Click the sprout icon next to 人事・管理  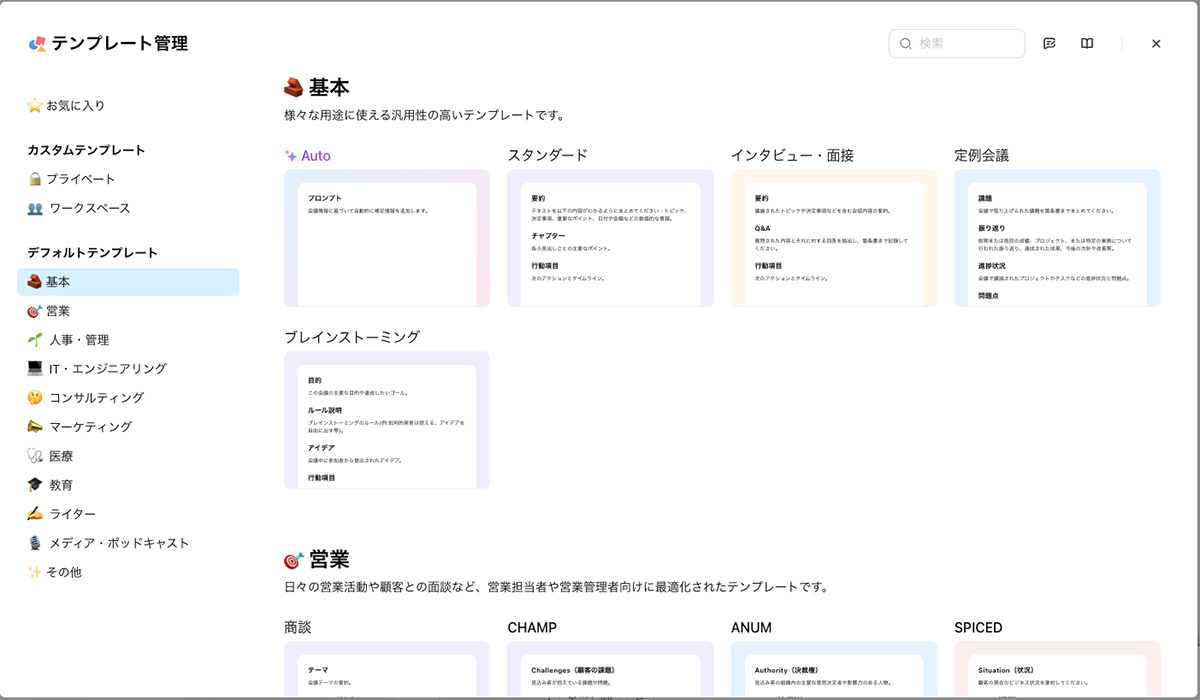point(35,340)
